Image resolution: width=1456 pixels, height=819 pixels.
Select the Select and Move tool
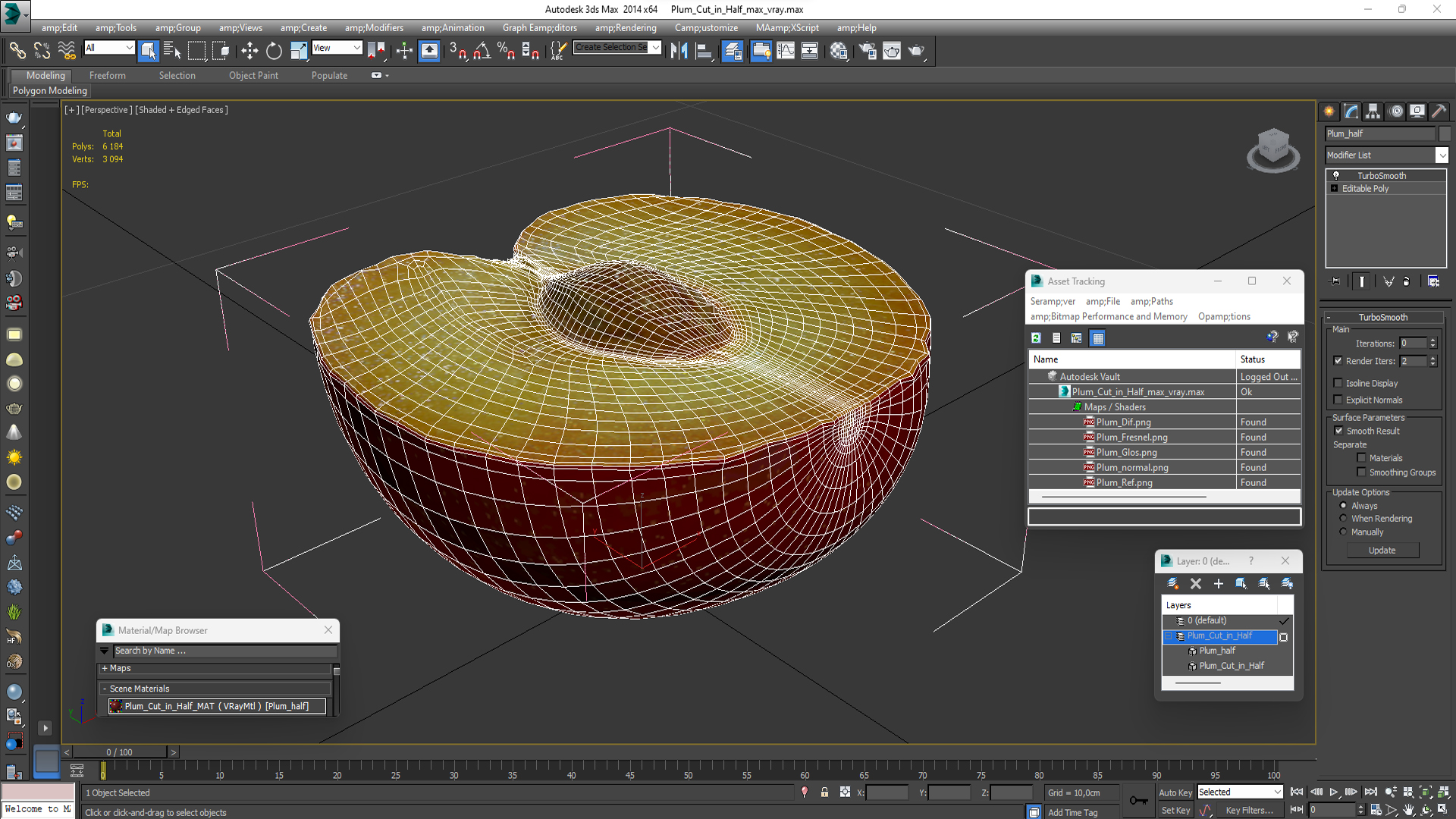click(249, 51)
